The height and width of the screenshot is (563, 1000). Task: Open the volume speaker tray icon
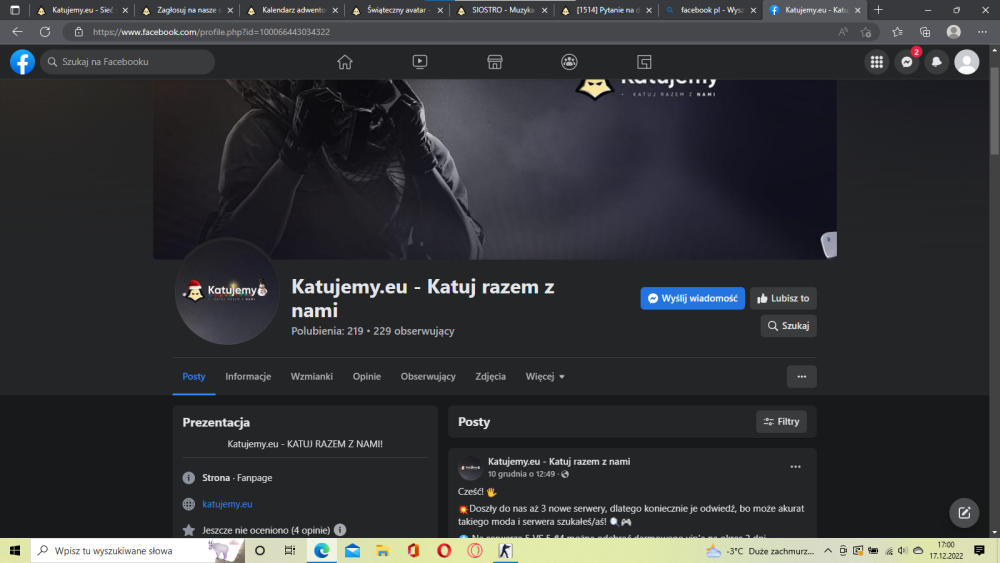pos(902,551)
